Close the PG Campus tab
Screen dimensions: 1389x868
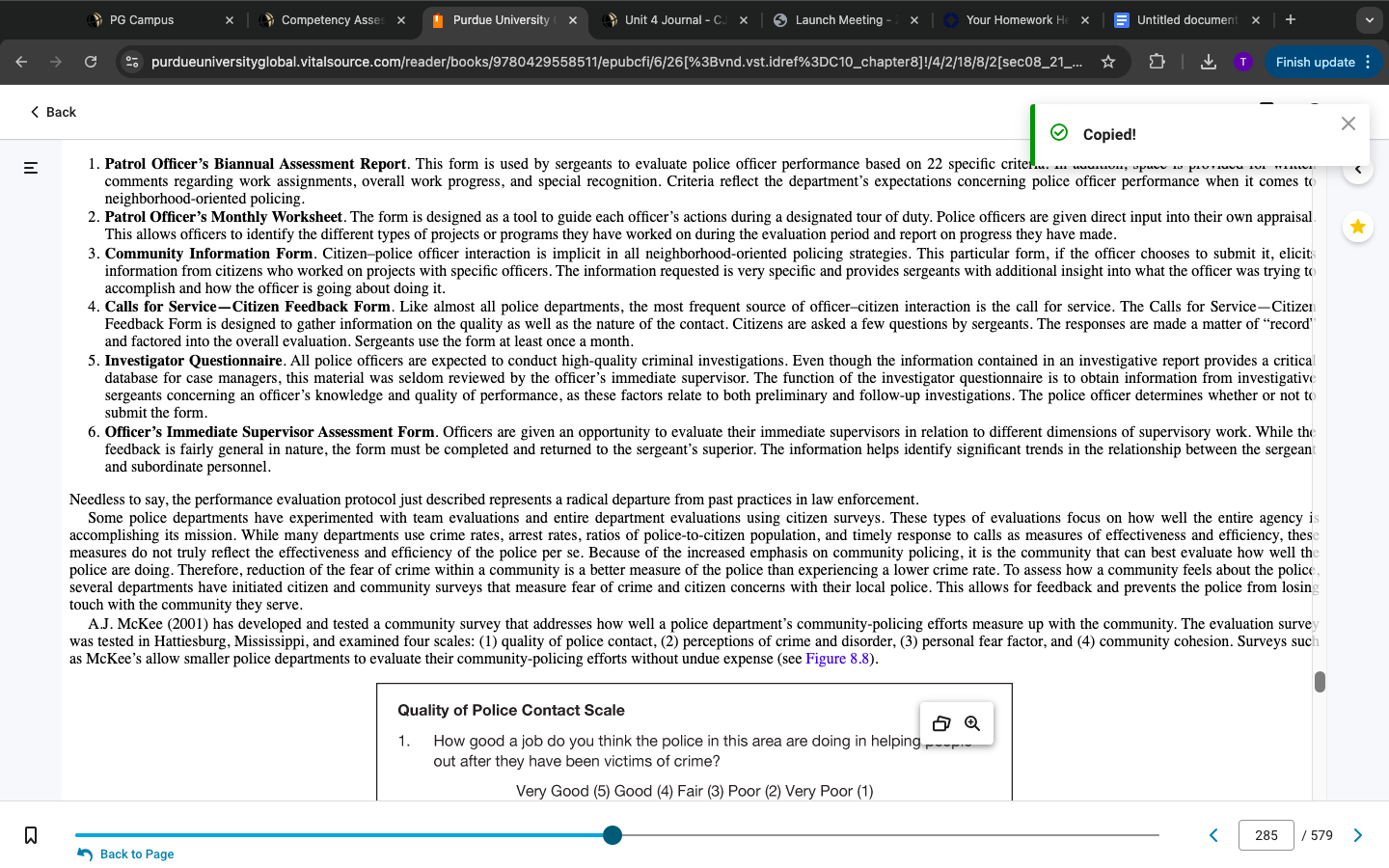(229, 20)
